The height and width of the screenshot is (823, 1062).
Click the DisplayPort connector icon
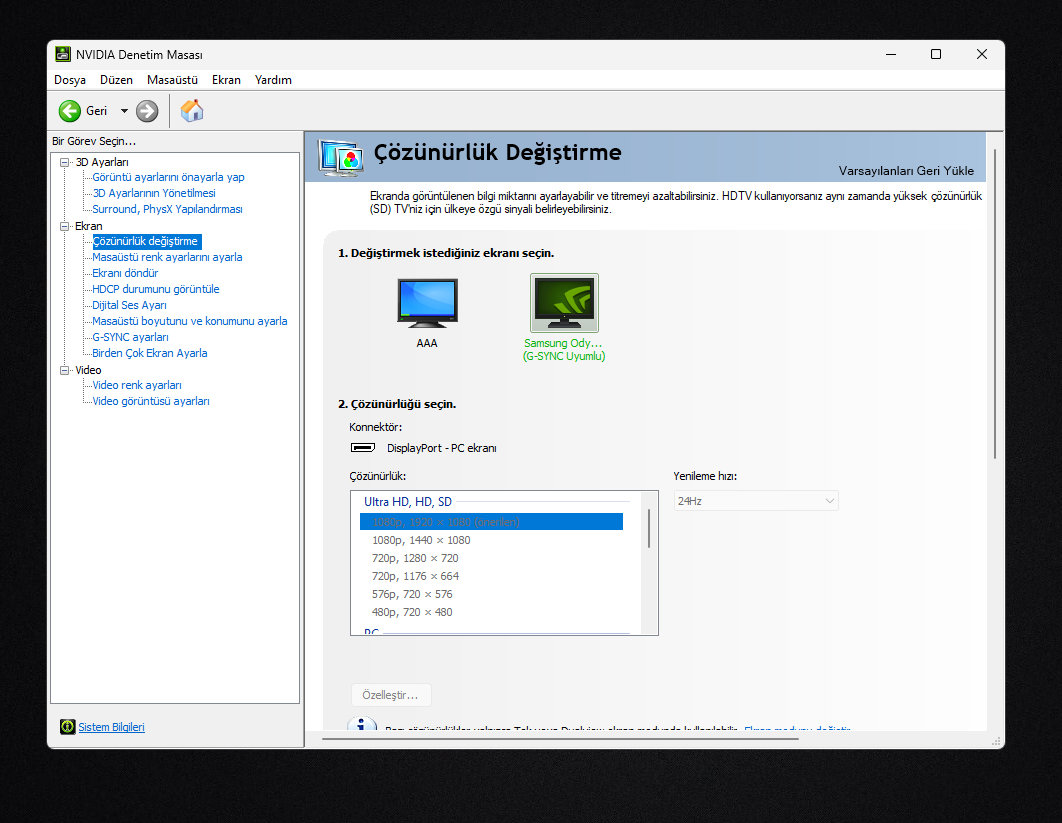363,448
